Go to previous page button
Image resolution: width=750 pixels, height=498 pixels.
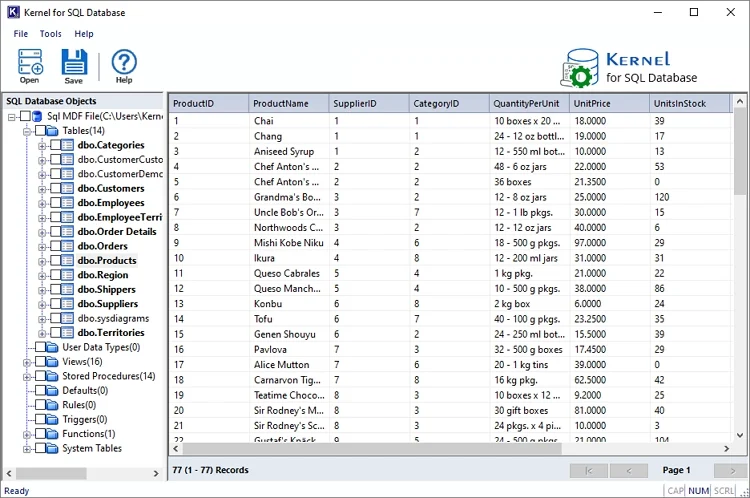pos(629,470)
